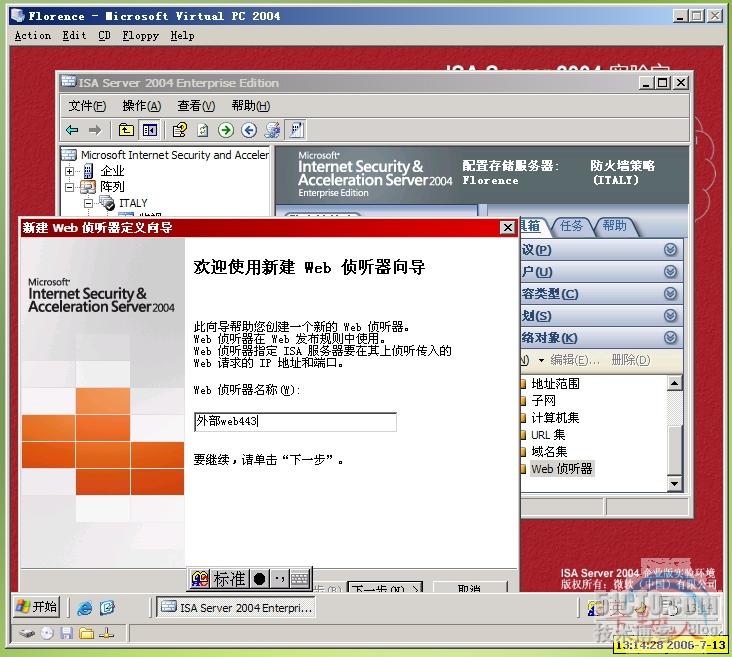Click the network adapter icon in Virtual PC status bar
Image resolution: width=732 pixels, height=657 pixels.
(107, 634)
